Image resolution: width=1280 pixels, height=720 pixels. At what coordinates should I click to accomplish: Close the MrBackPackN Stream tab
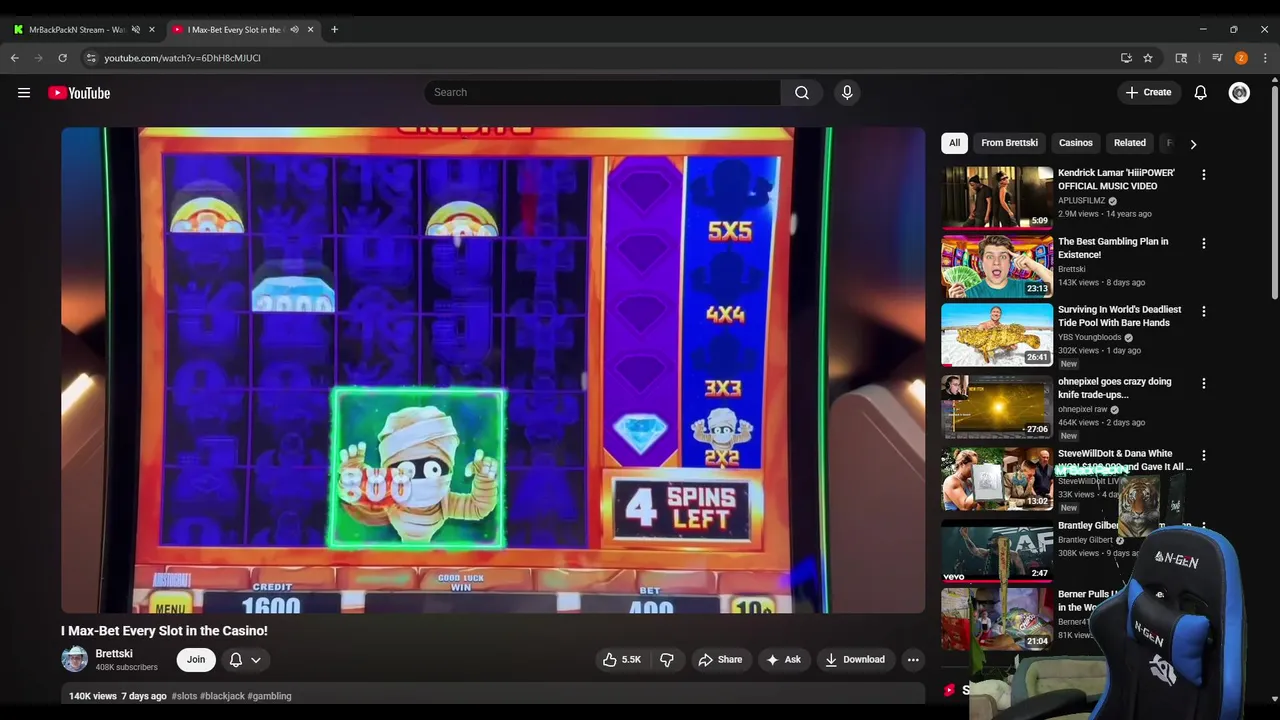point(152,30)
